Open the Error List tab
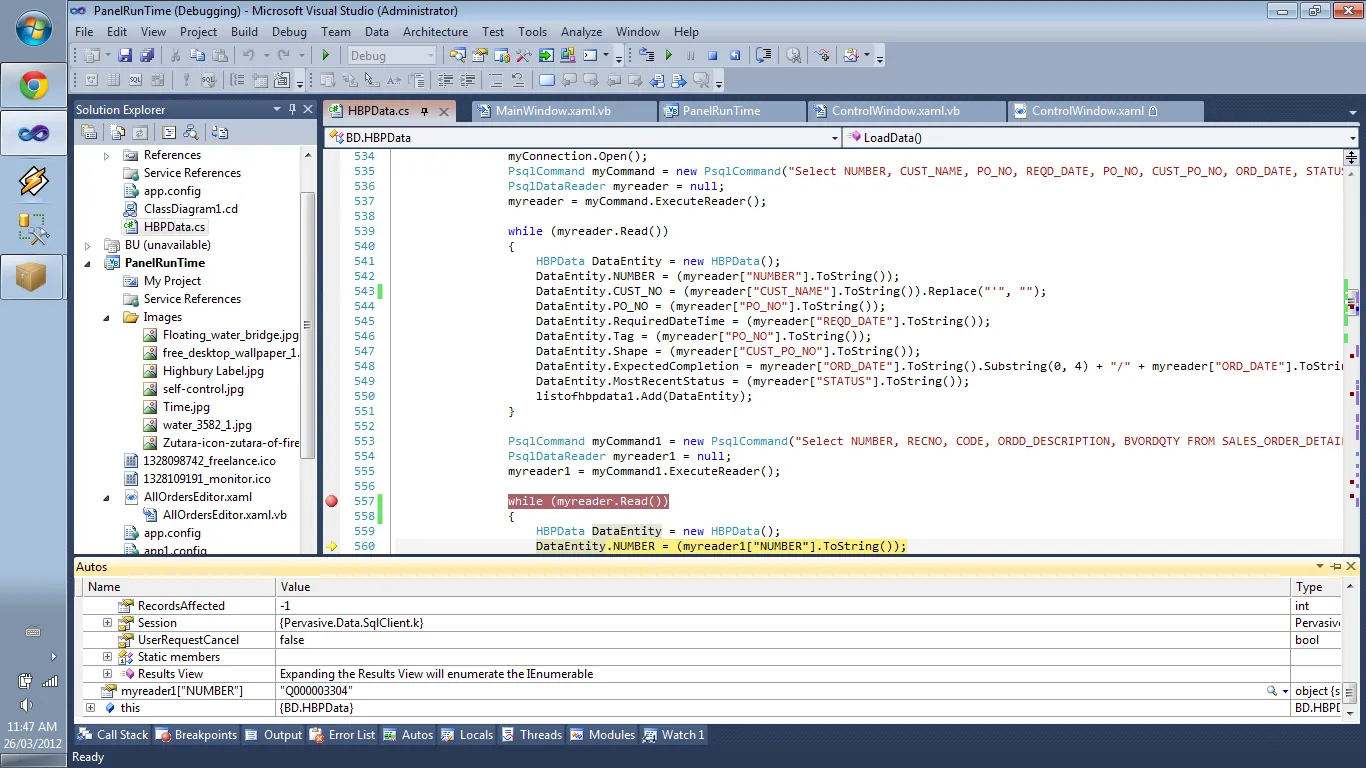Image resolution: width=1366 pixels, height=768 pixels. point(343,735)
